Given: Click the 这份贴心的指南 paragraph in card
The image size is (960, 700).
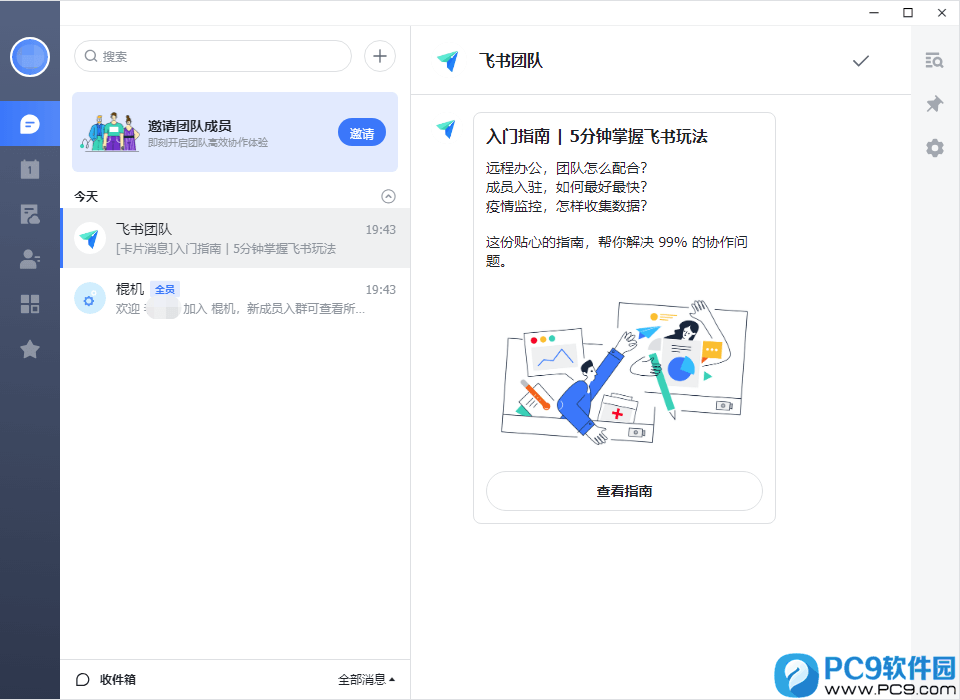Looking at the screenshot, I should pos(617,251).
